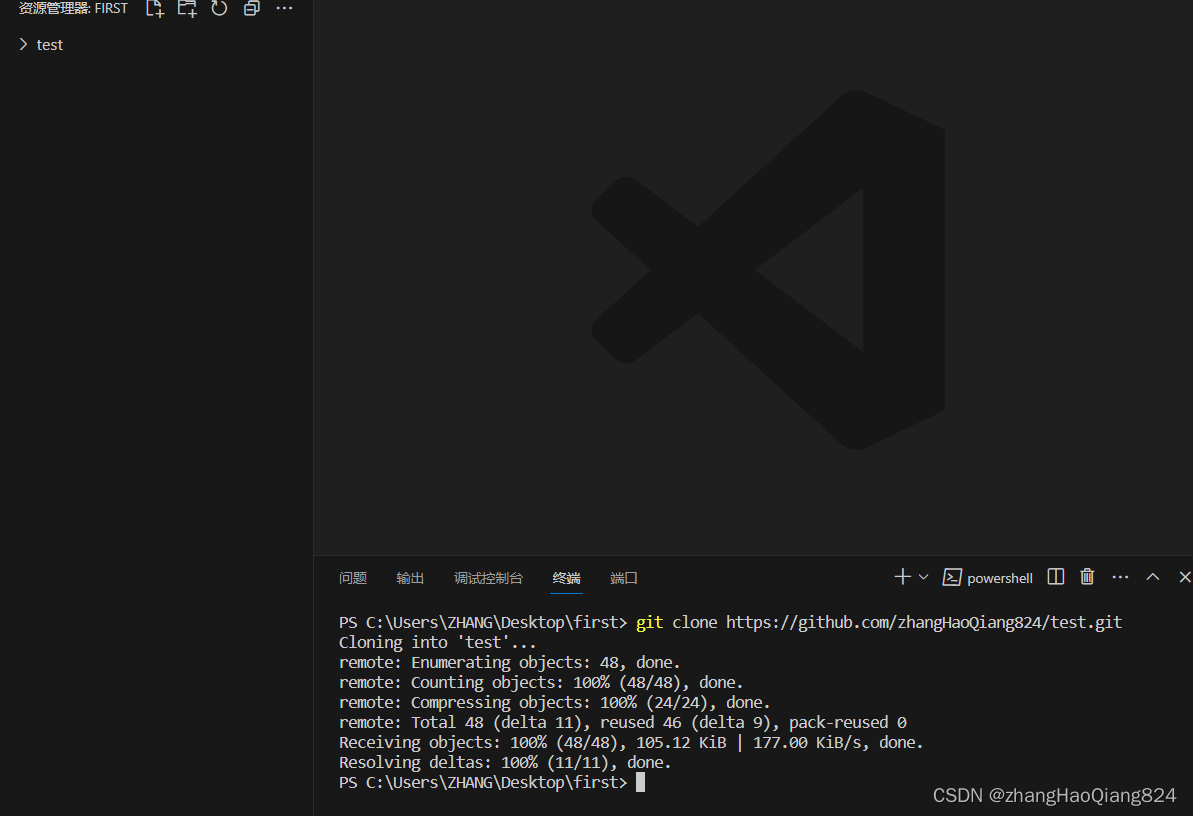Image resolution: width=1193 pixels, height=816 pixels.
Task: Select the test folder name
Action: (49, 45)
